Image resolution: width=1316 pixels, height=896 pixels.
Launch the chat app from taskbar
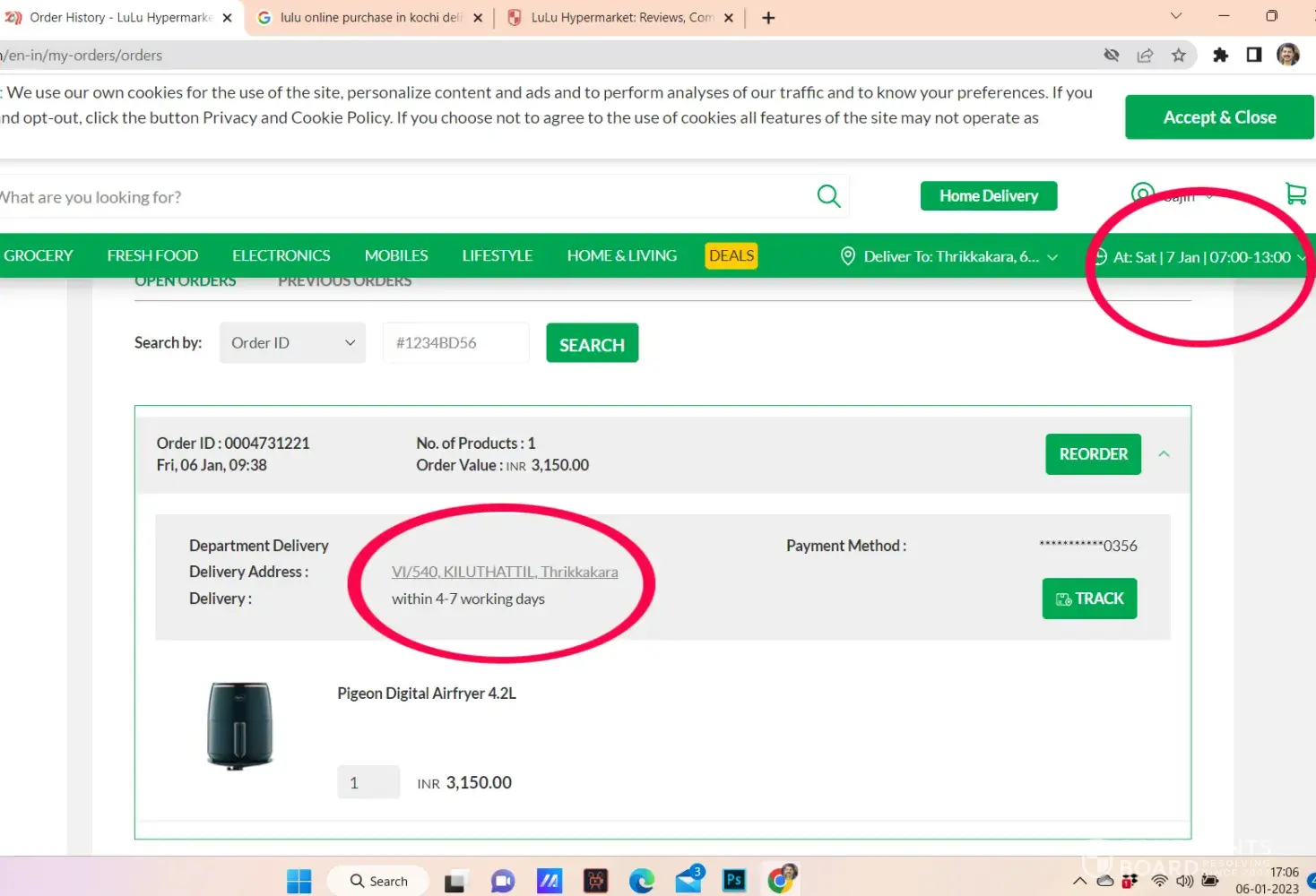pyautogui.click(x=503, y=881)
